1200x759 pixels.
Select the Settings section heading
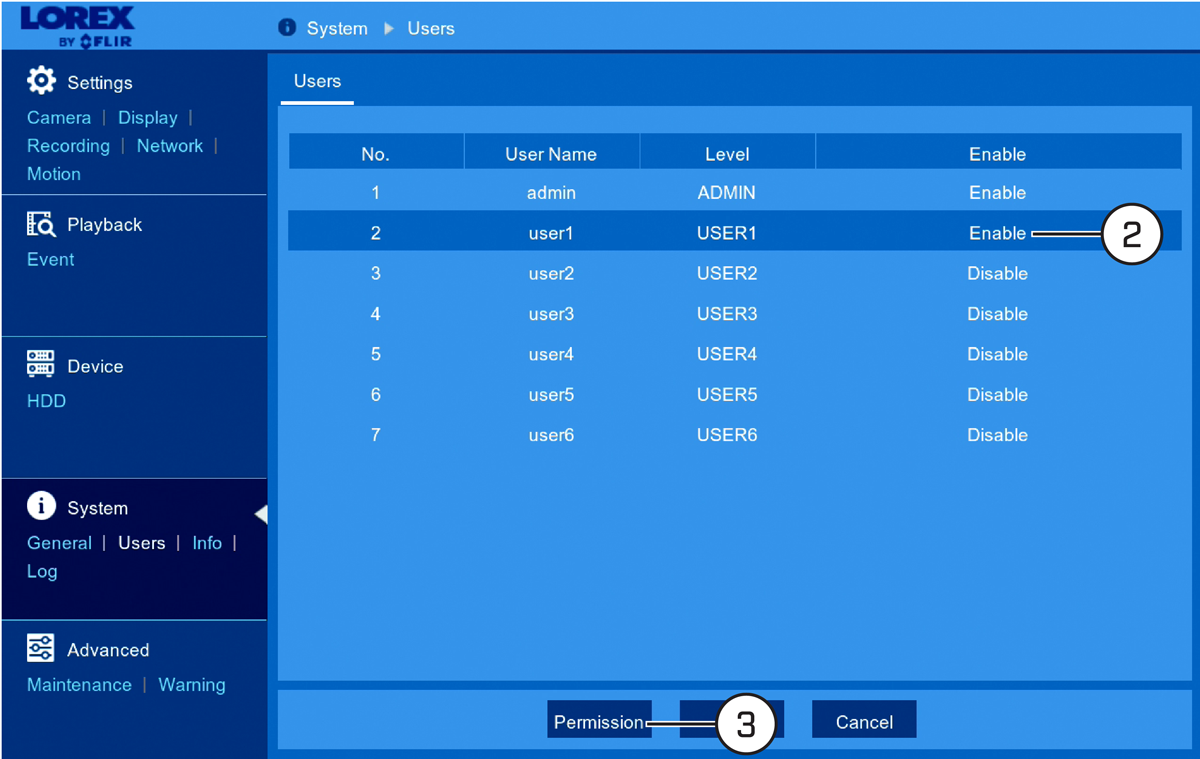click(100, 83)
